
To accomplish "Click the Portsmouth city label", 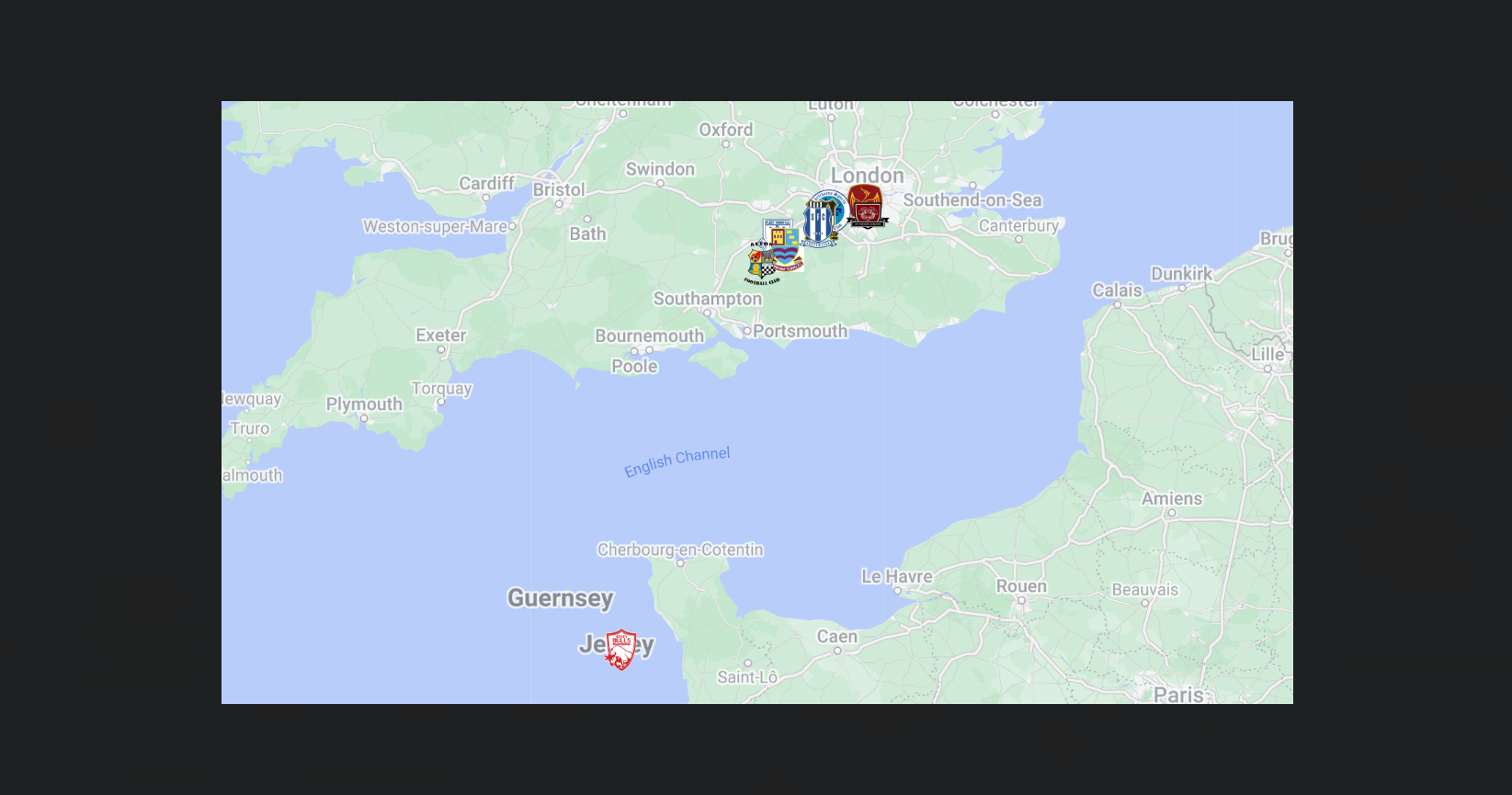I will 801,331.
